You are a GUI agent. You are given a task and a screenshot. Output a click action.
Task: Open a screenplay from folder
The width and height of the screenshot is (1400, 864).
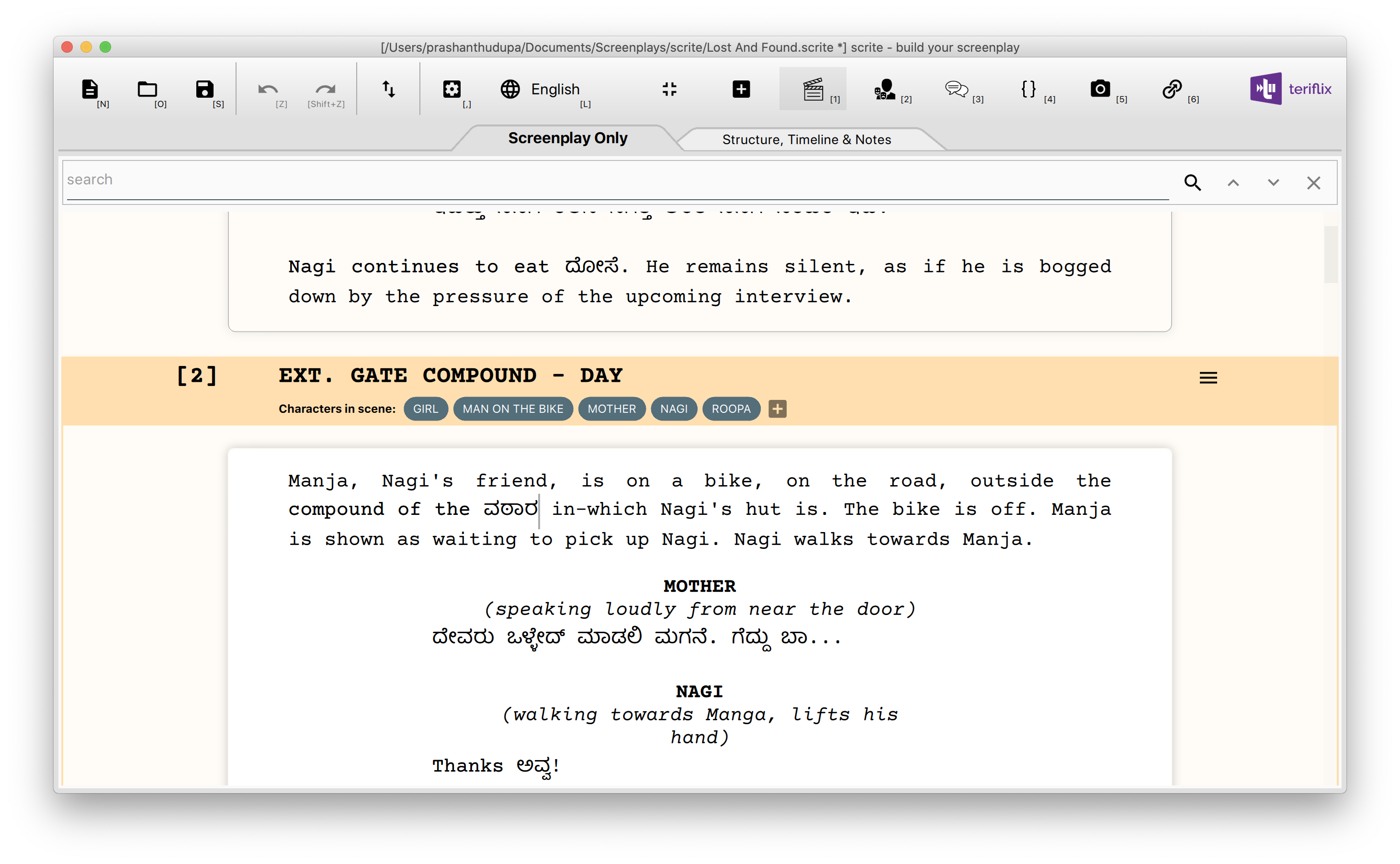147,90
